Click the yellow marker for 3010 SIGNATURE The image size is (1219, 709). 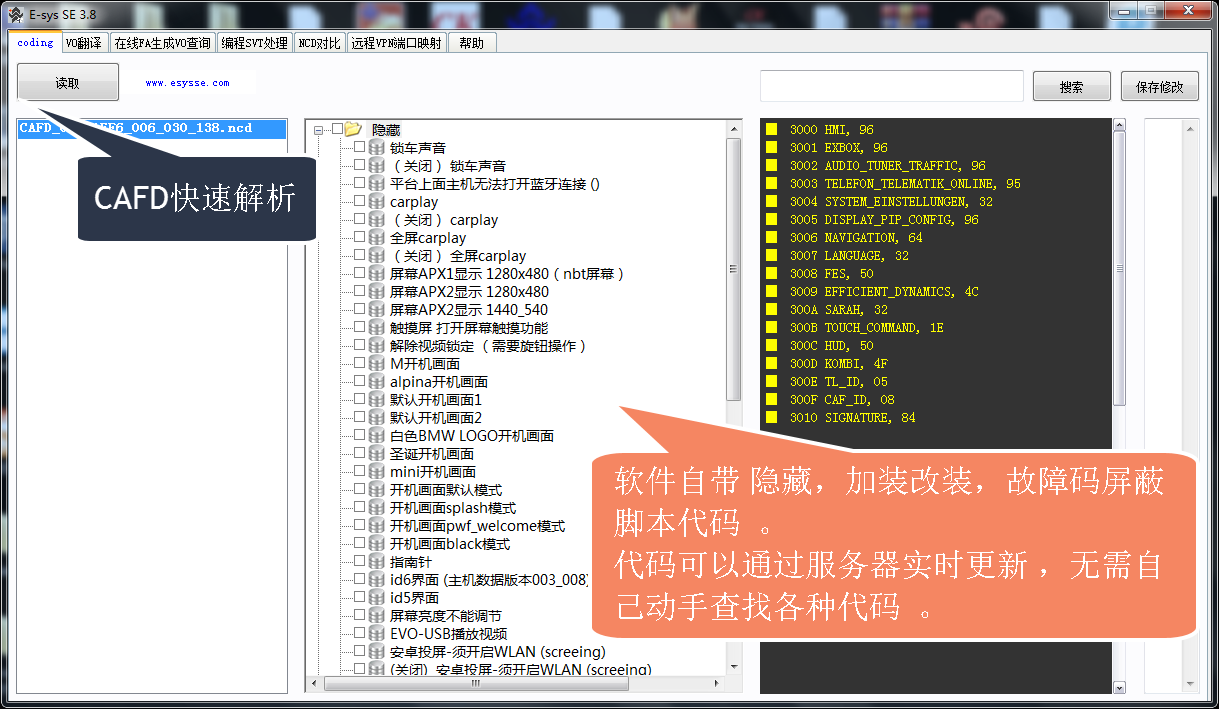[x=772, y=418]
